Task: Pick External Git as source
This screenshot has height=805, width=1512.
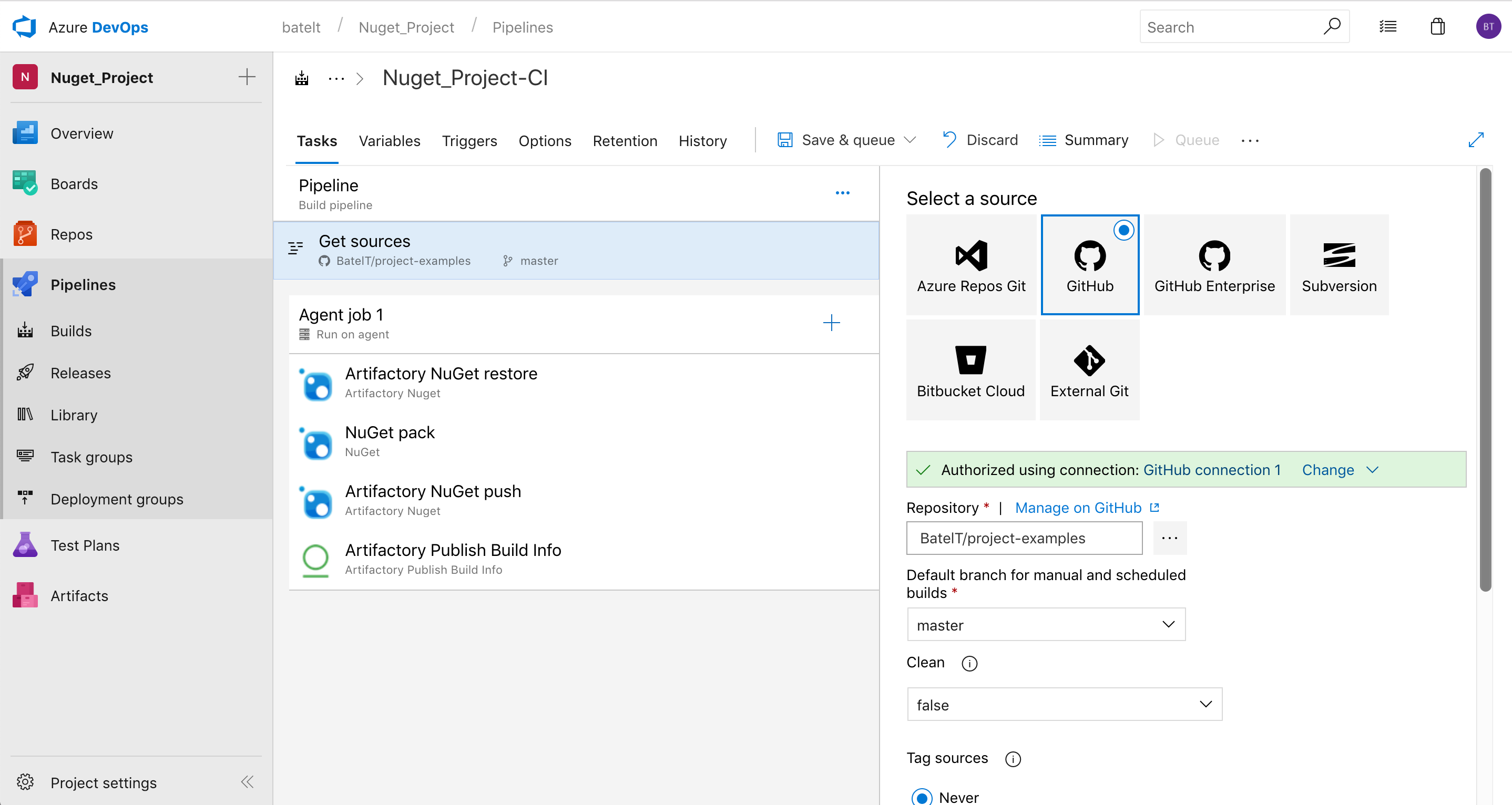Action: (1089, 369)
